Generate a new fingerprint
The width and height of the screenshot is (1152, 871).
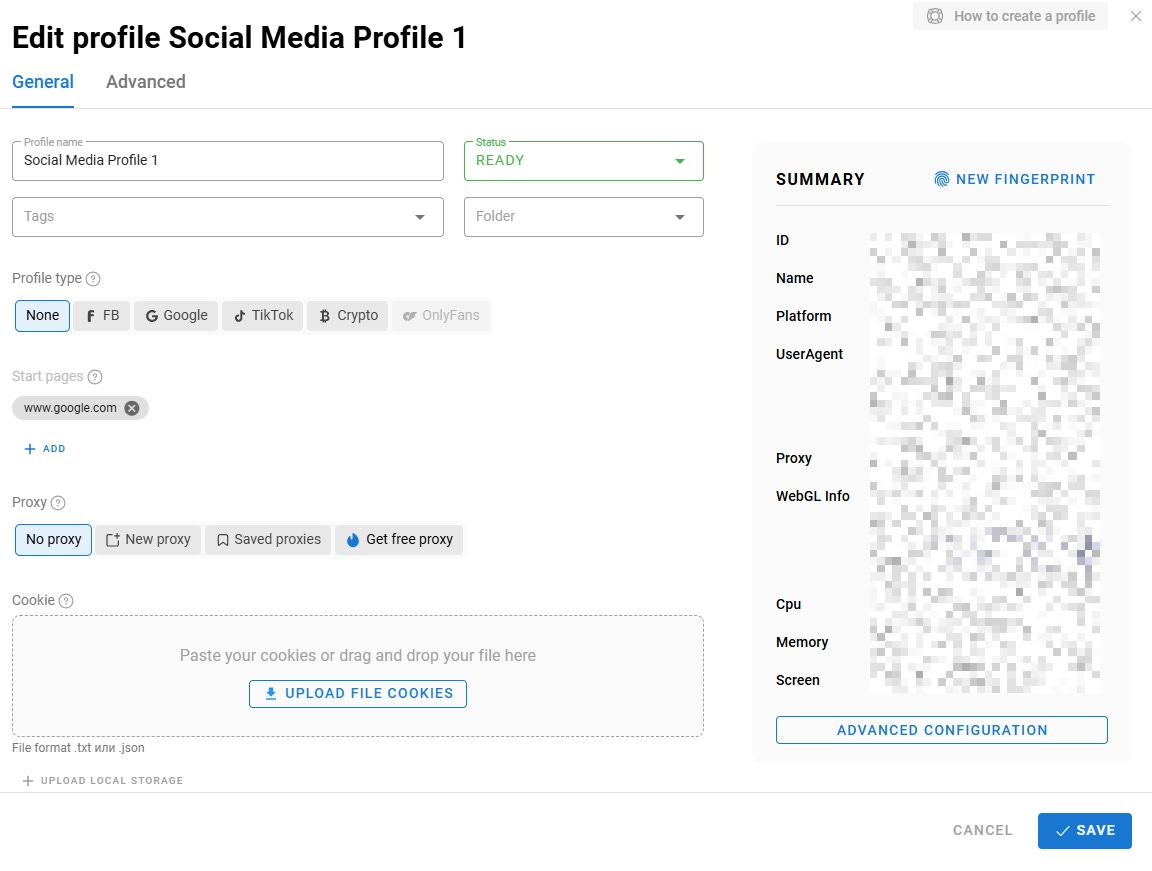tap(1015, 180)
